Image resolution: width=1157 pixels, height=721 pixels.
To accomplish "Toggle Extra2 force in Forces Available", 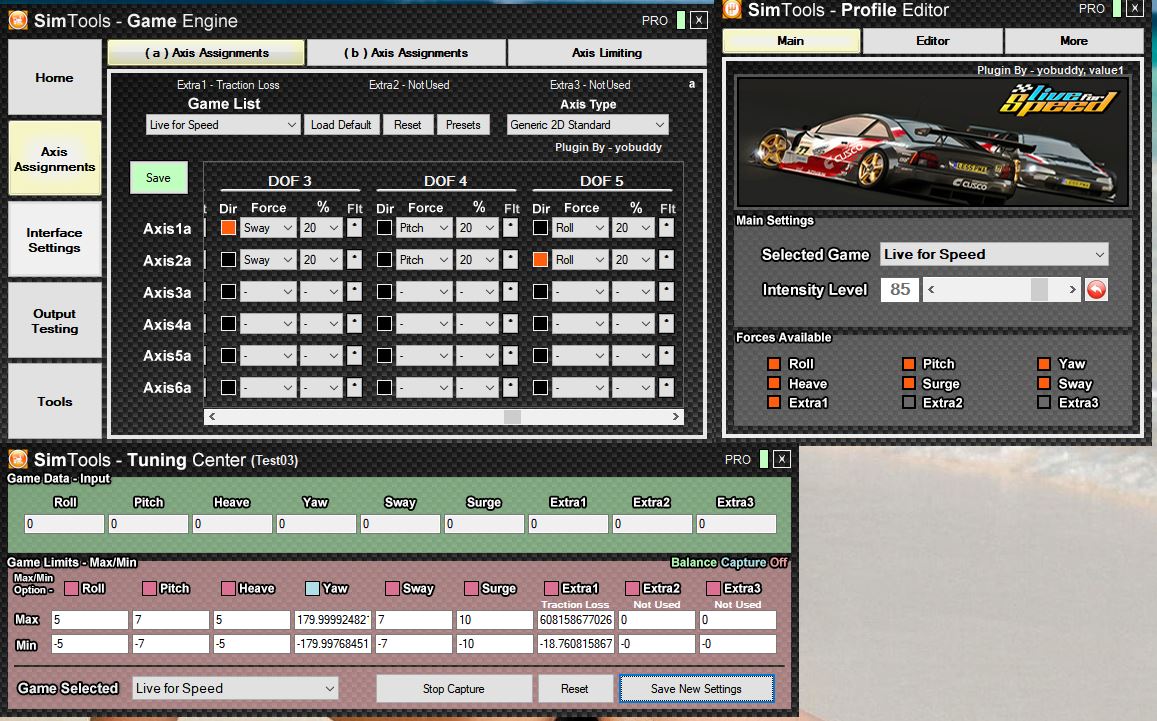I will pyautogui.click(x=909, y=402).
